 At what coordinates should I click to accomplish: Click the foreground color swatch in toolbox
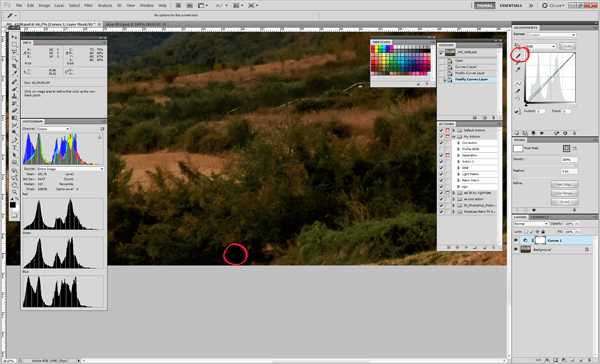click(x=13, y=205)
